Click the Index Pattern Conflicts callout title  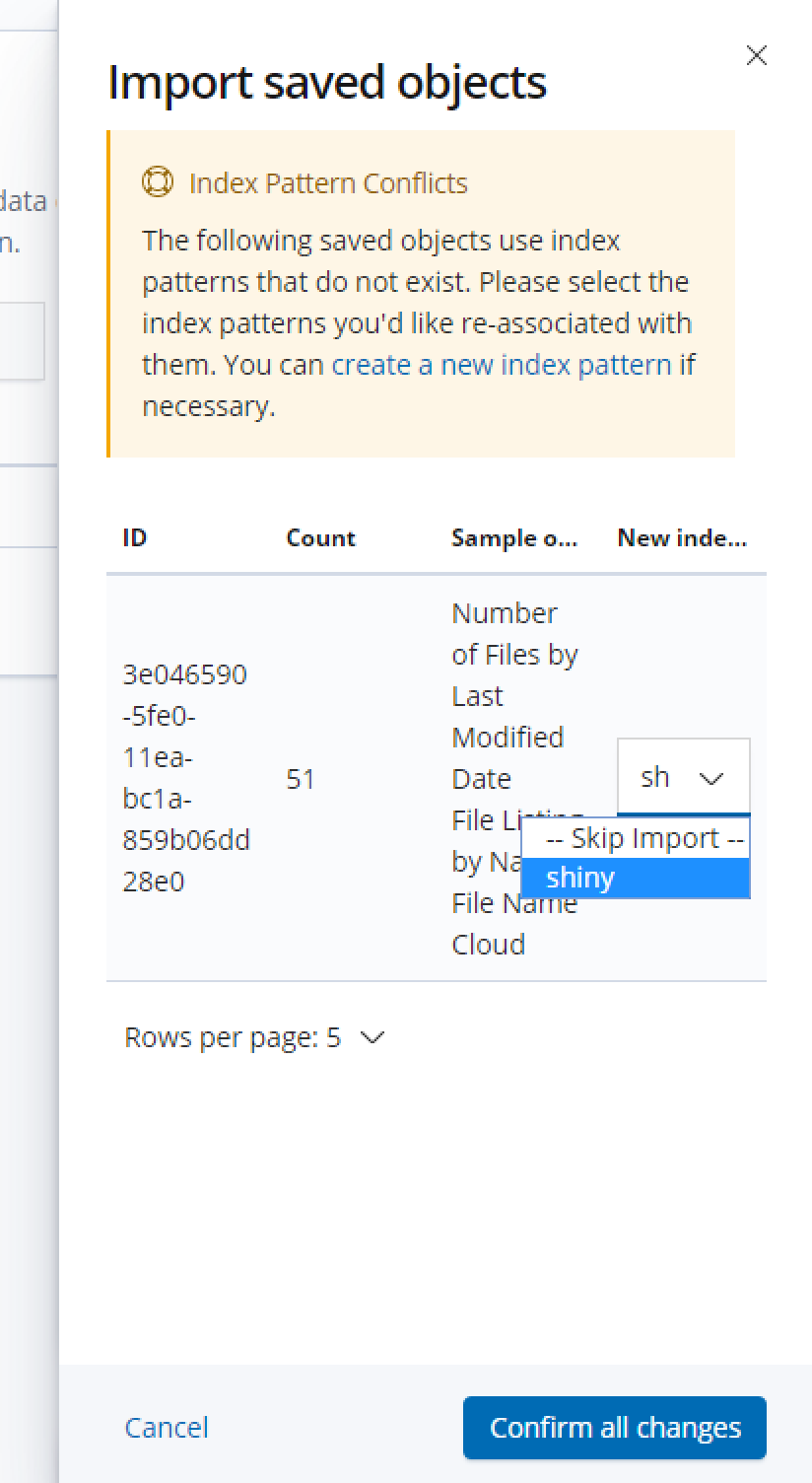[328, 182]
